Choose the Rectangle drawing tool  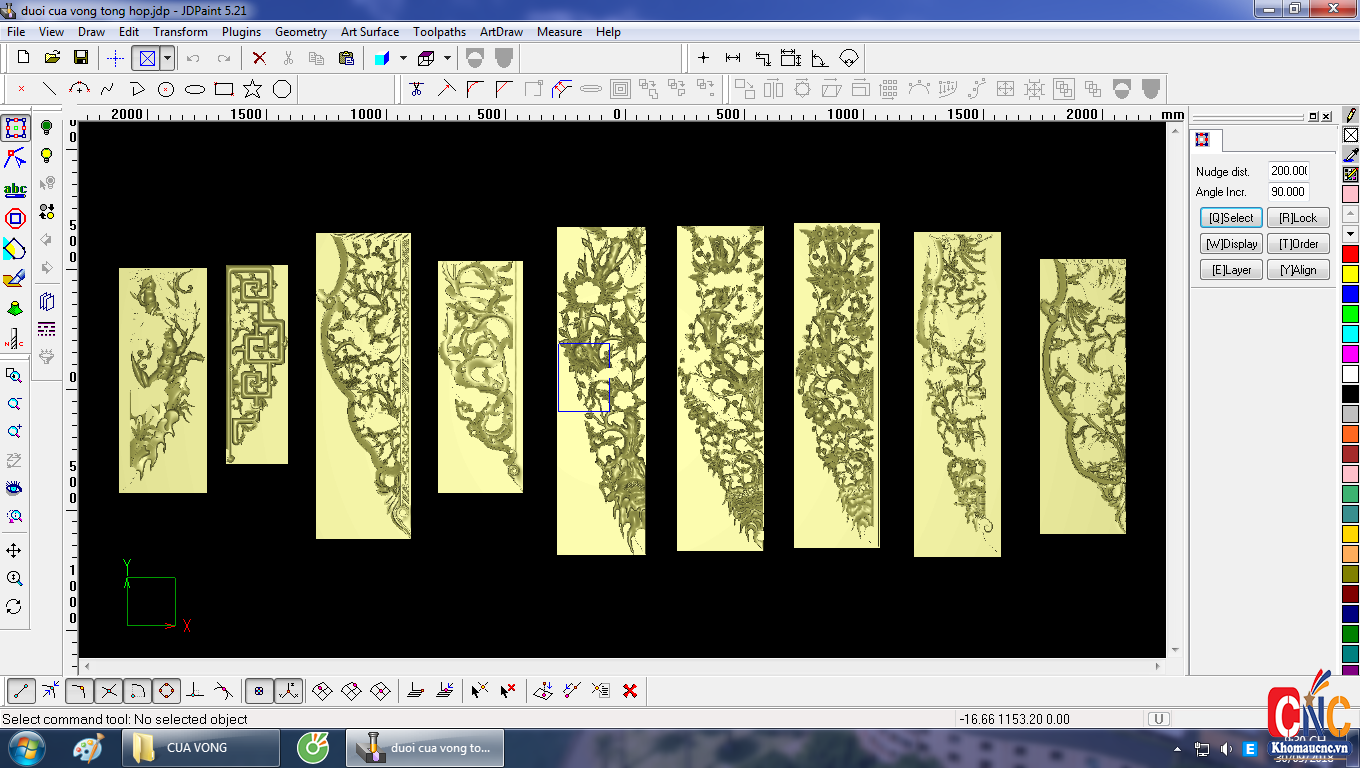click(224, 89)
